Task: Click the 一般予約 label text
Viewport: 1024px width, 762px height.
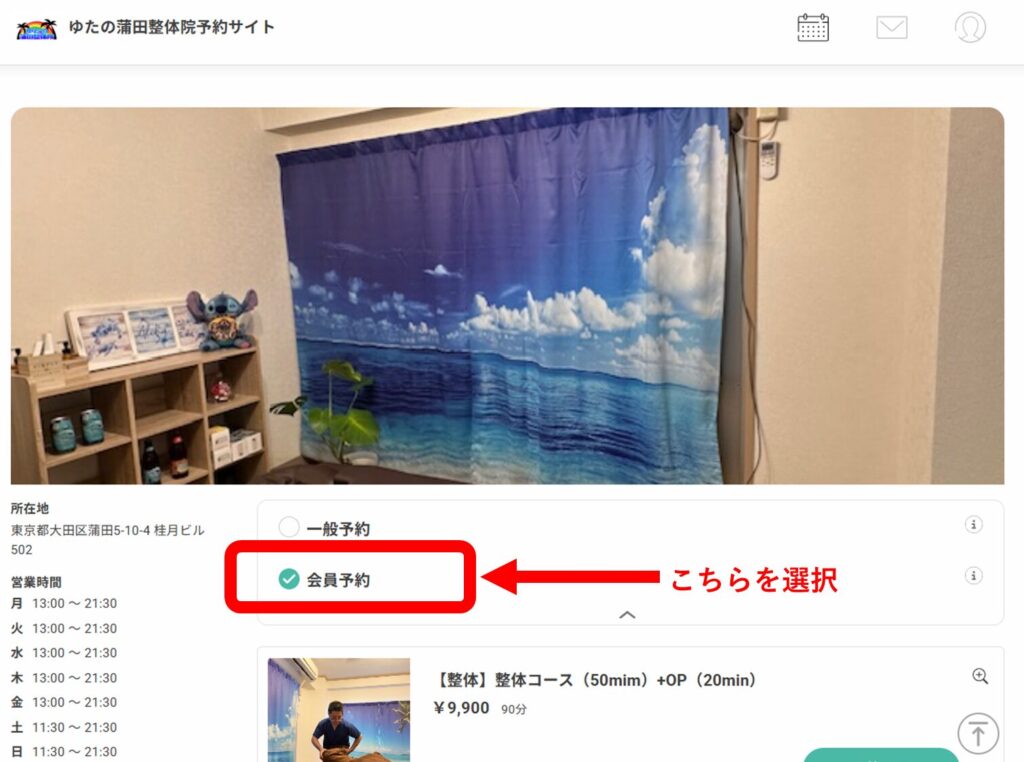Action: coord(338,528)
